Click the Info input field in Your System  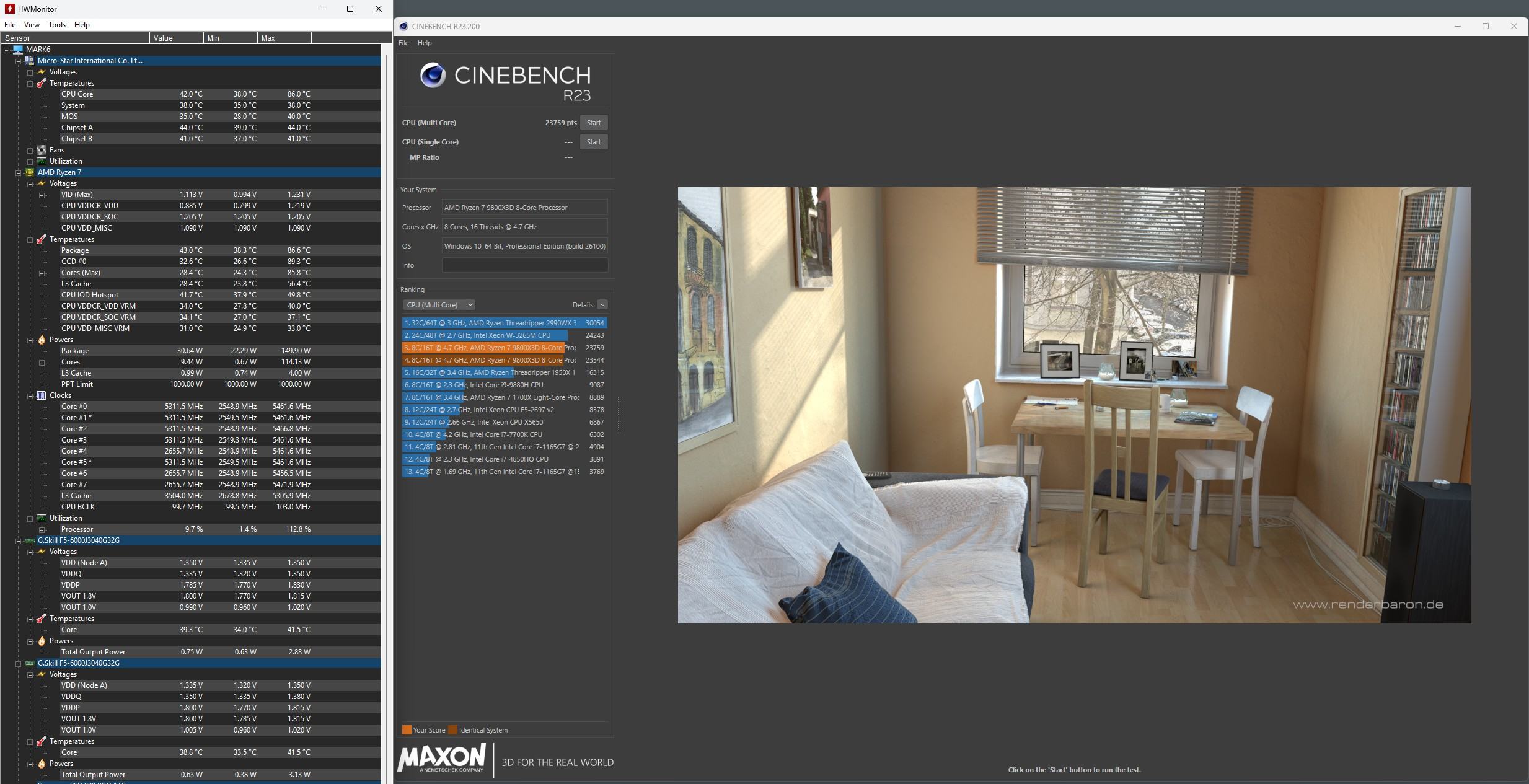(x=525, y=265)
